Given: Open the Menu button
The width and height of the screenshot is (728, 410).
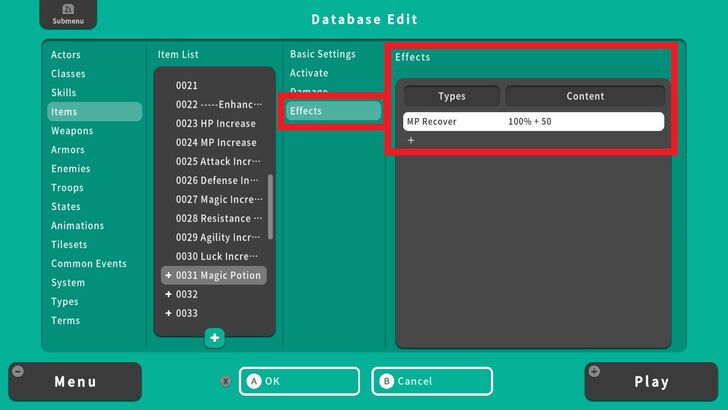Looking at the screenshot, I should pyautogui.click(x=75, y=381).
